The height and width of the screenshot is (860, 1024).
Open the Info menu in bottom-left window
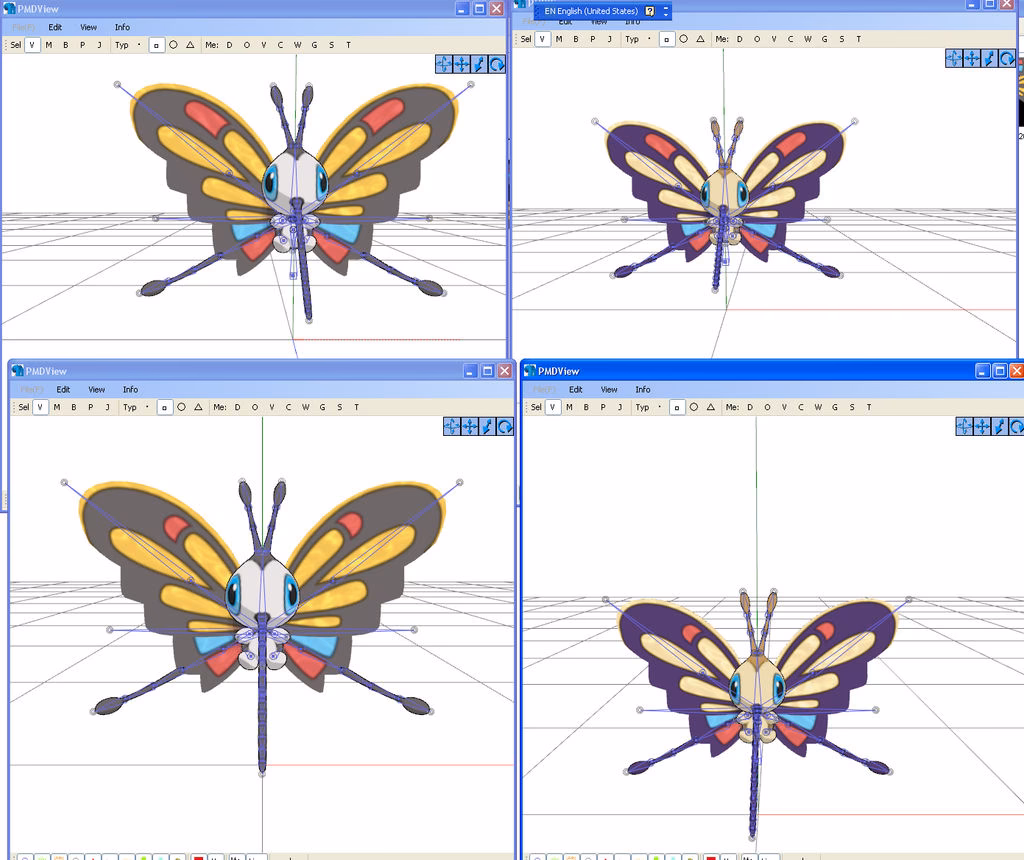(x=130, y=390)
